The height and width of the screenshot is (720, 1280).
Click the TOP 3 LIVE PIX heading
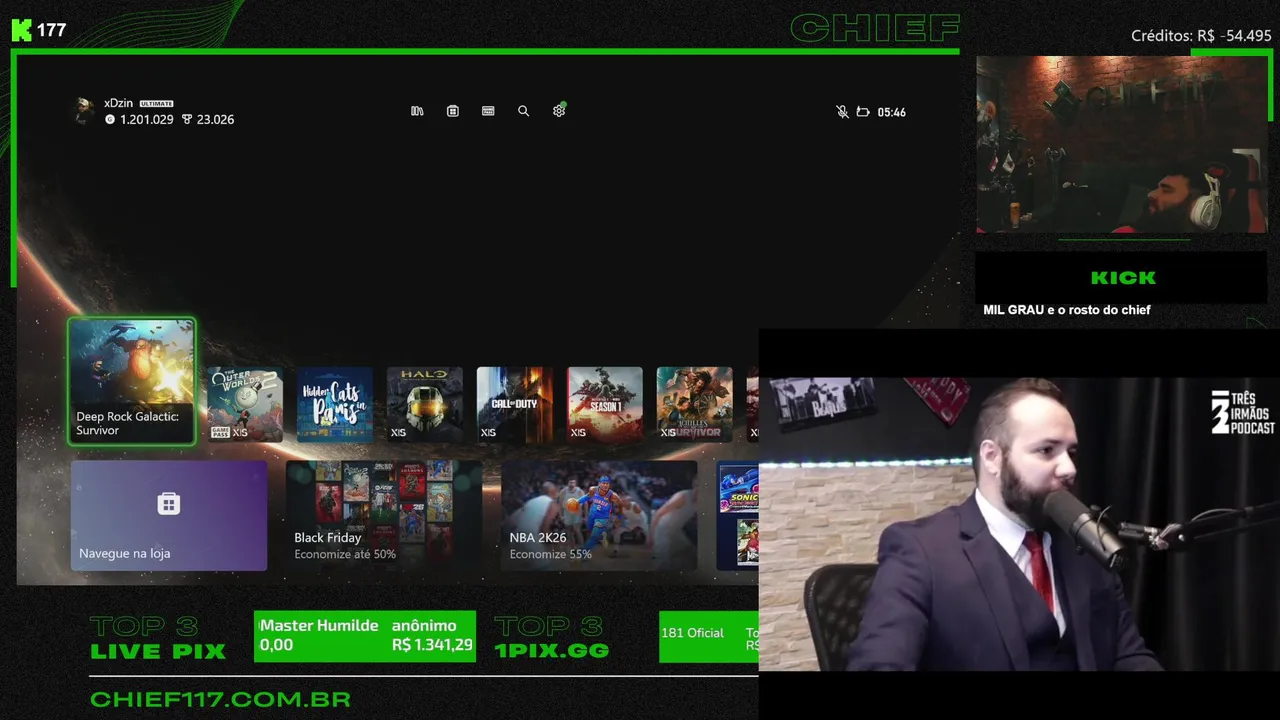point(158,639)
